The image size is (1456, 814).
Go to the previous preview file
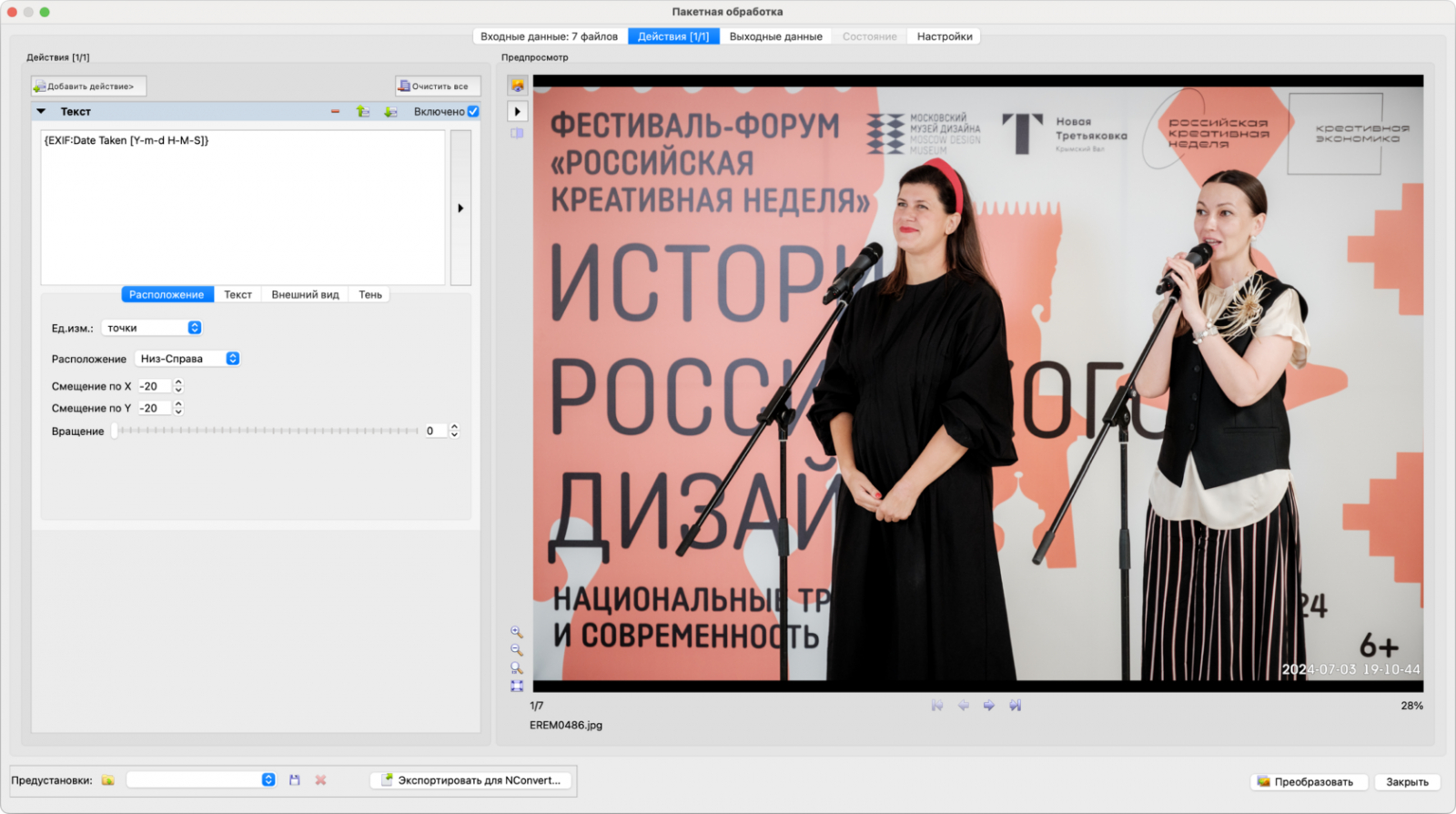coord(963,706)
